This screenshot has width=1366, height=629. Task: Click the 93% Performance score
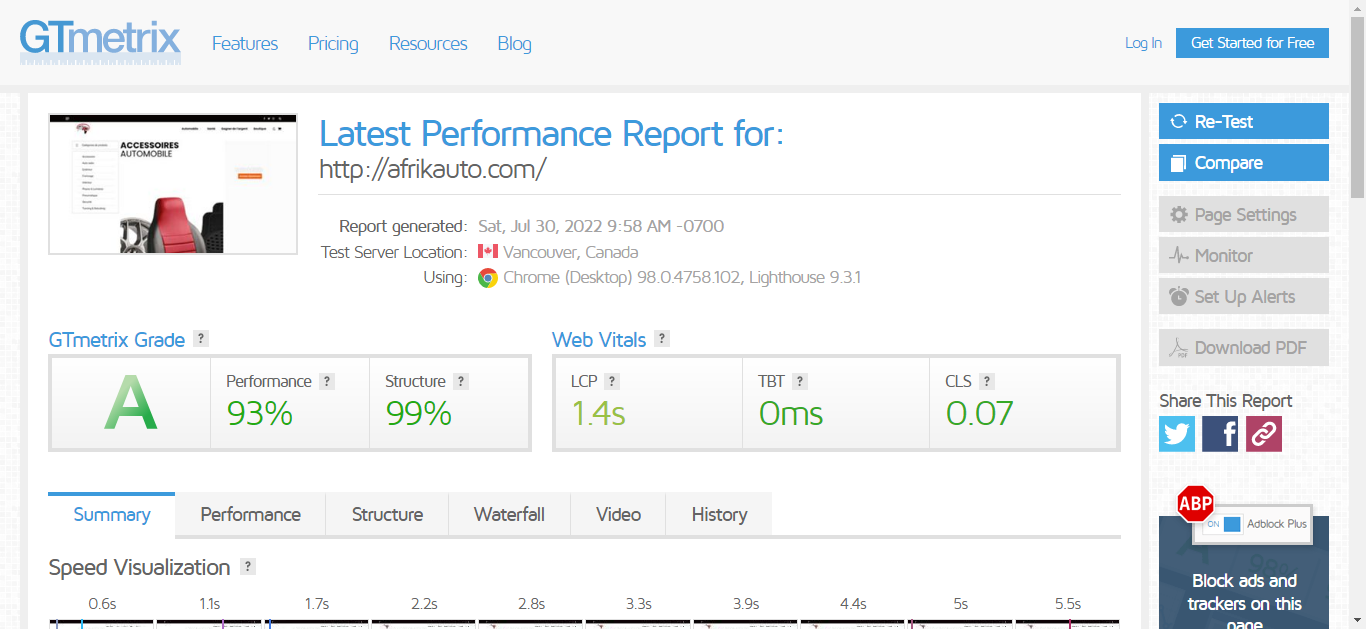click(x=259, y=413)
